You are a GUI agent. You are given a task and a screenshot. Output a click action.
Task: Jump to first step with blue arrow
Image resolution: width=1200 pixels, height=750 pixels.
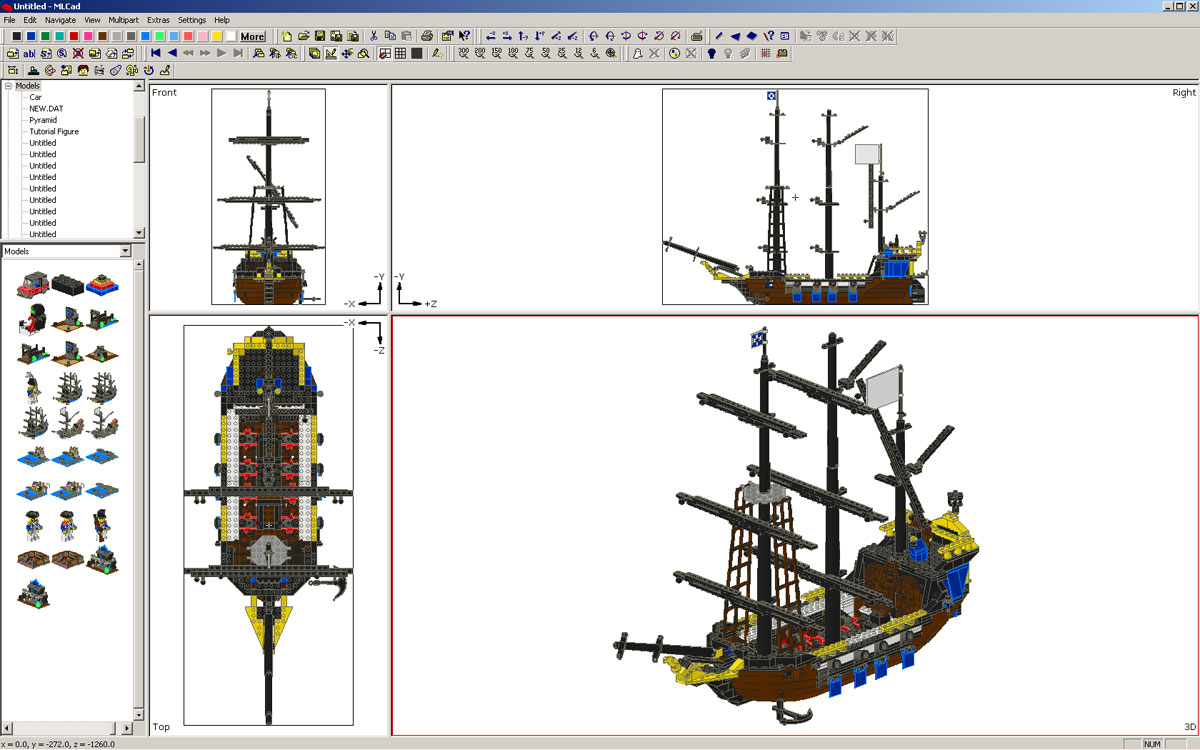pos(156,53)
